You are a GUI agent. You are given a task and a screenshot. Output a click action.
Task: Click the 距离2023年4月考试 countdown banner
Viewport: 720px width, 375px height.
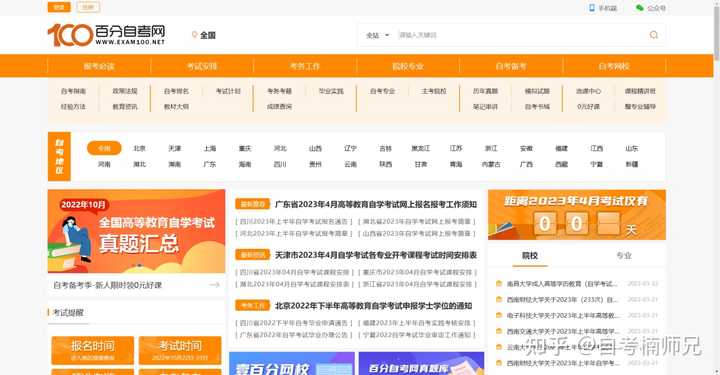(x=577, y=215)
